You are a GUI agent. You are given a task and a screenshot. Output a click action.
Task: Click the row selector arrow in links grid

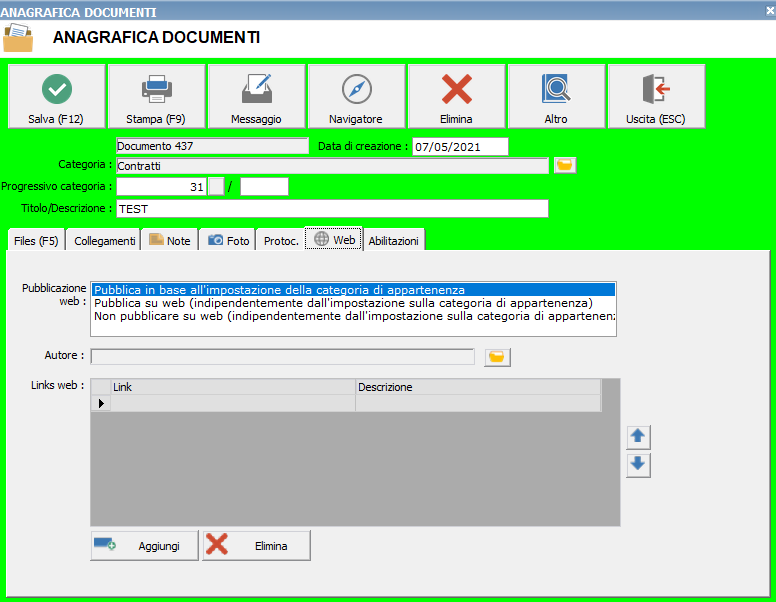tap(101, 403)
